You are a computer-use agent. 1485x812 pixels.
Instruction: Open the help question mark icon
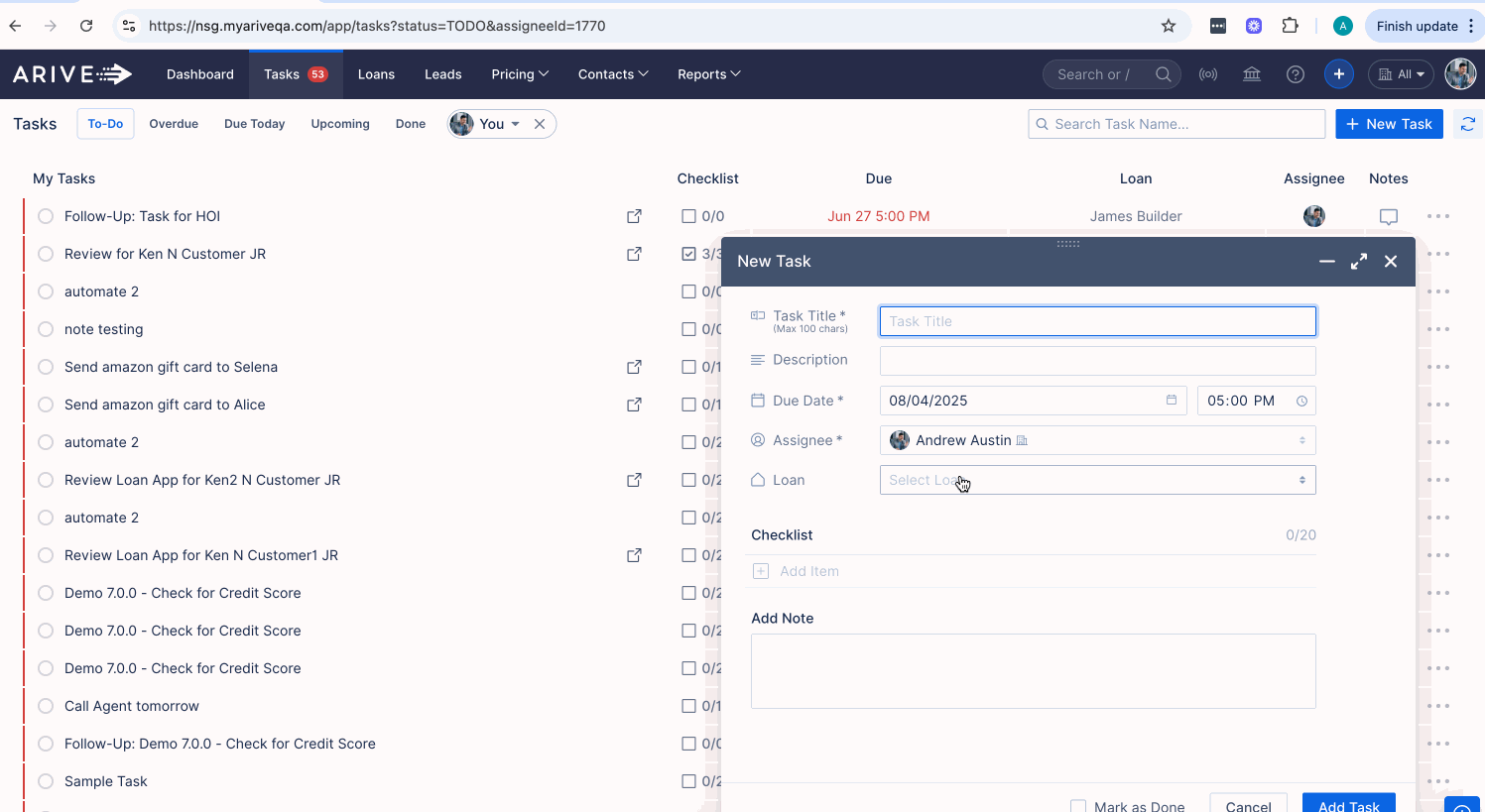pos(1296,74)
